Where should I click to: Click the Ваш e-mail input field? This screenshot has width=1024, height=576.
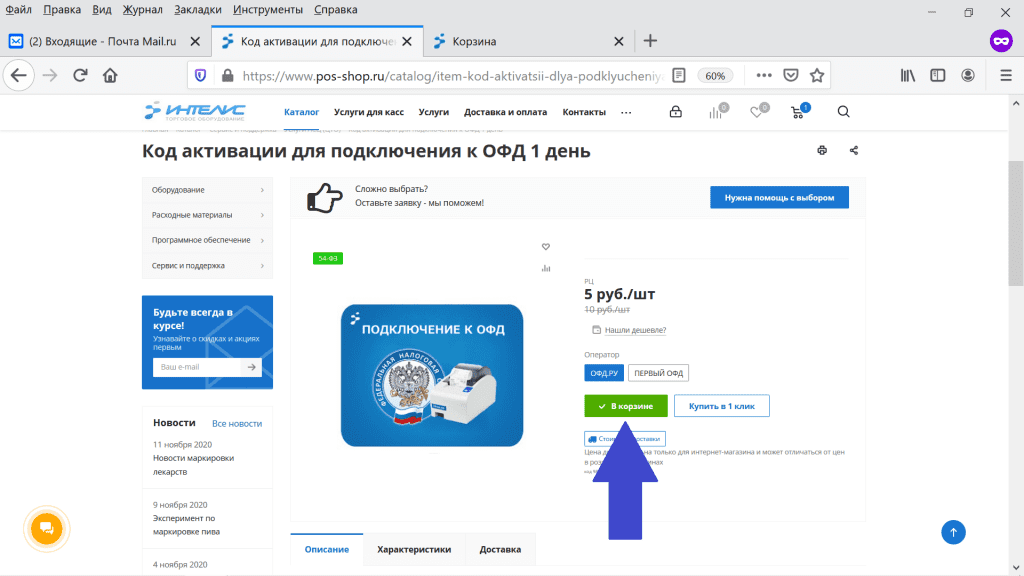click(x=196, y=367)
